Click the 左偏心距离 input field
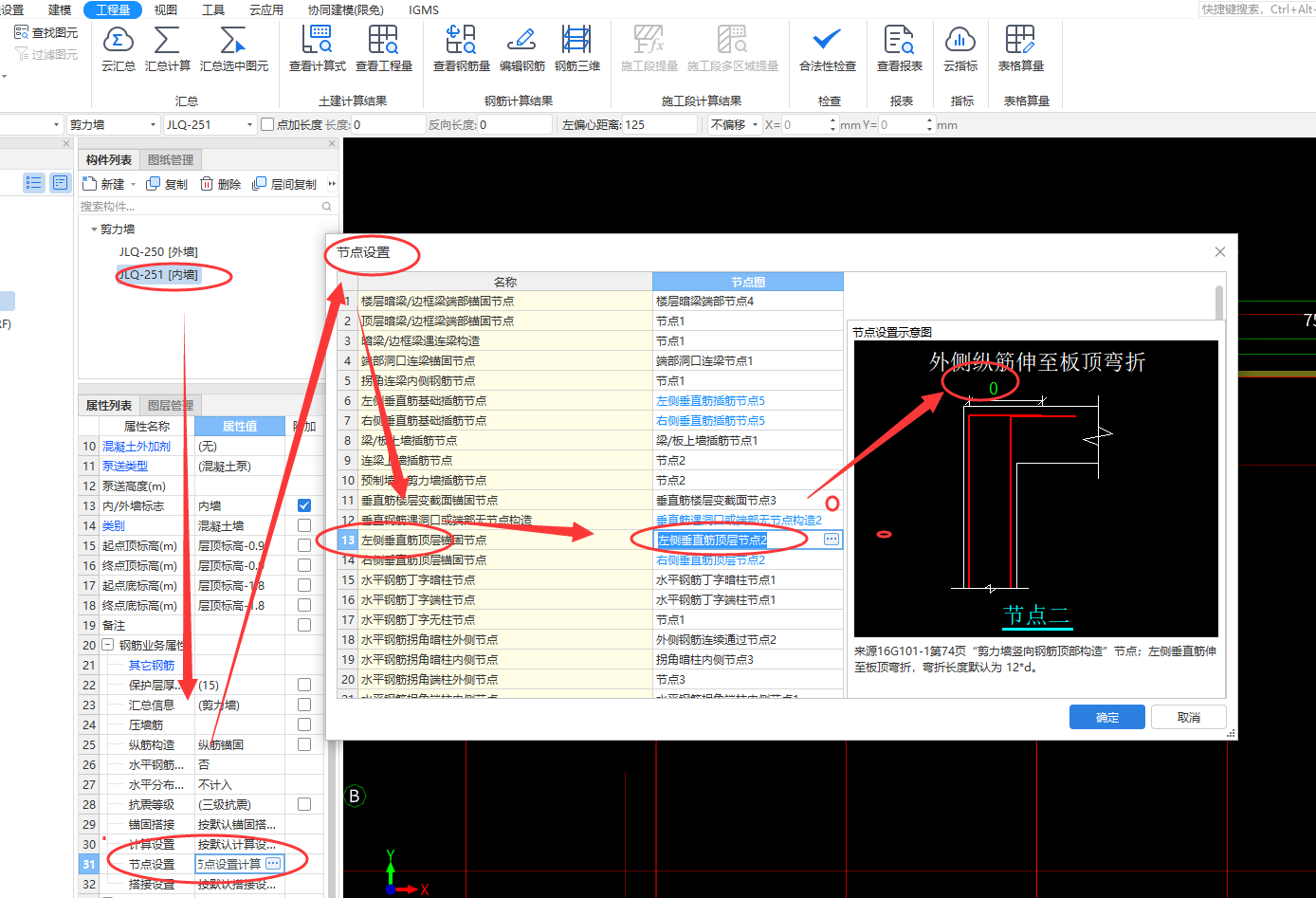The image size is (1316, 898). [x=661, y=124]
